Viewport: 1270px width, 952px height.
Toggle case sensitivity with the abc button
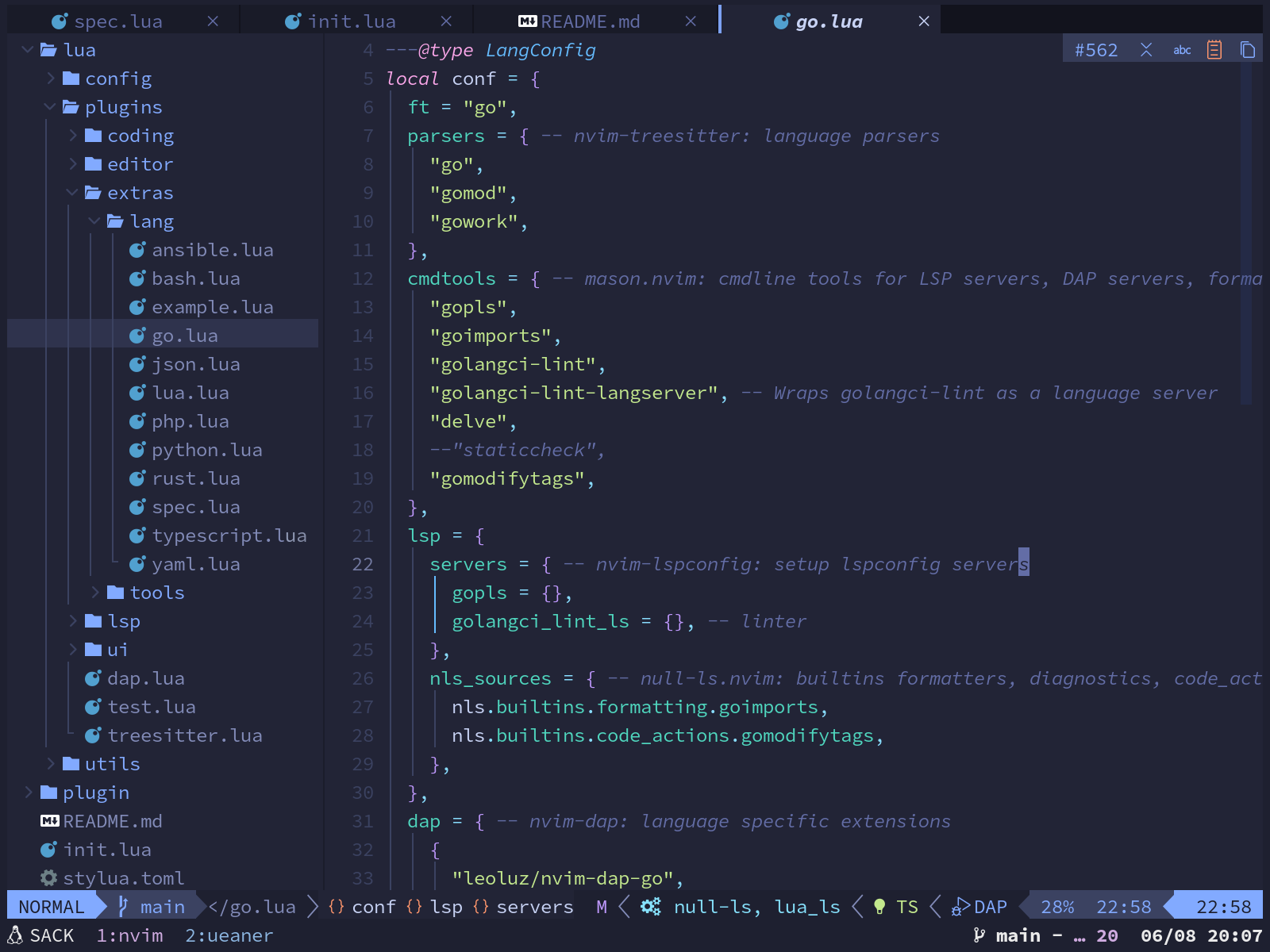[x=1182, y=49]
